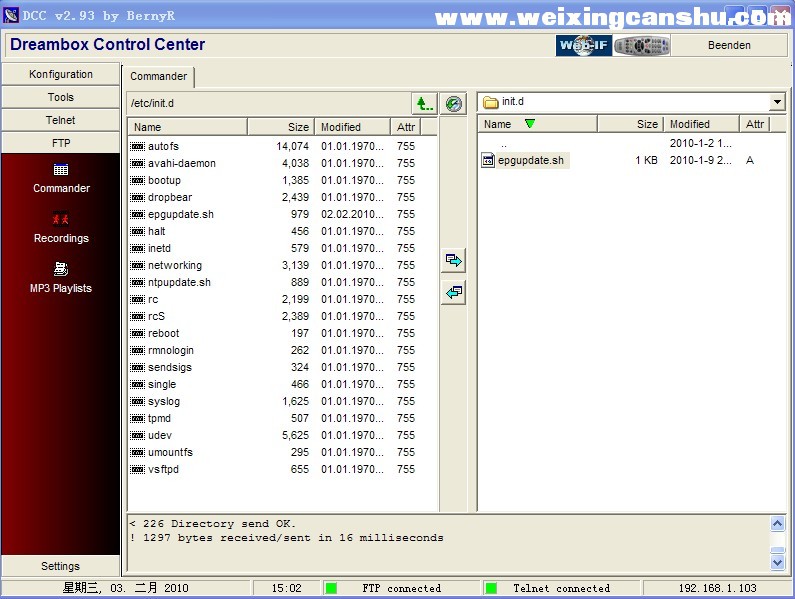Sort local files by Attr column
Viewport: 795px width, 599px height.
754,124
